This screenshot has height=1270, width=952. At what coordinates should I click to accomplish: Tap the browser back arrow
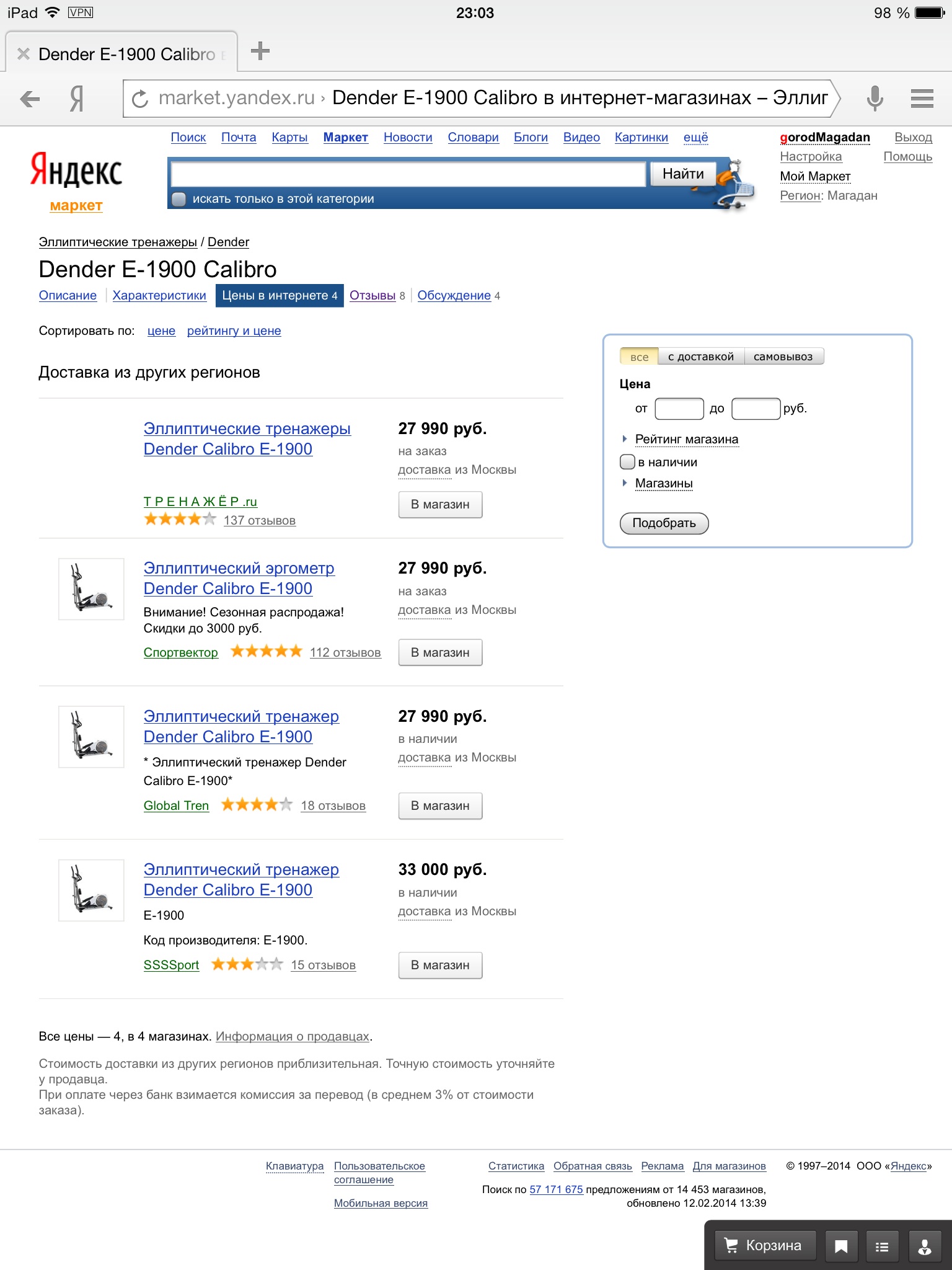point(30,99)
